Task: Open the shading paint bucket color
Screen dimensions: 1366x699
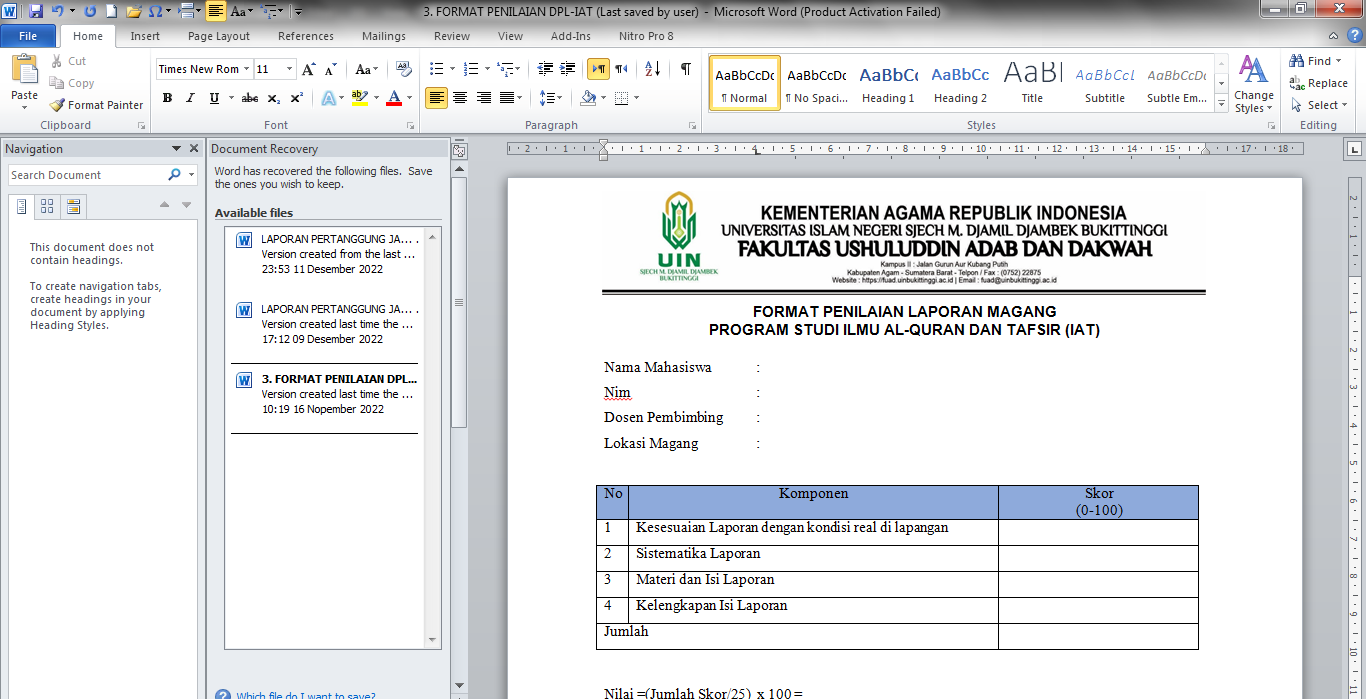Action: point(588,98)
